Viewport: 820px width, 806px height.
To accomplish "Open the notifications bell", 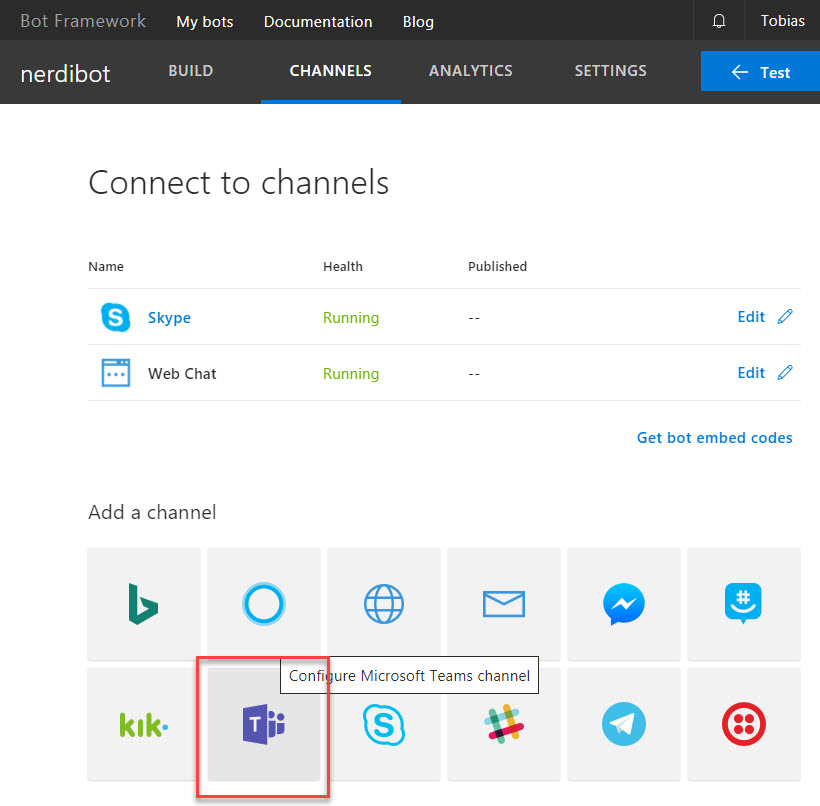I will pos(719,20).
